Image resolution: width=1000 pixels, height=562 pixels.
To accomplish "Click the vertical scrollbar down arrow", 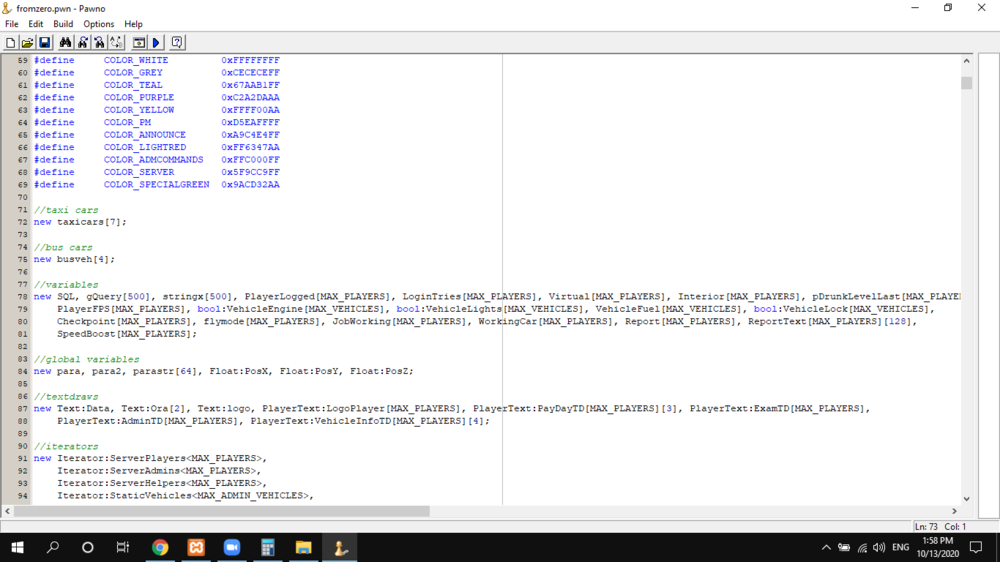I will [x=966, y=499].
